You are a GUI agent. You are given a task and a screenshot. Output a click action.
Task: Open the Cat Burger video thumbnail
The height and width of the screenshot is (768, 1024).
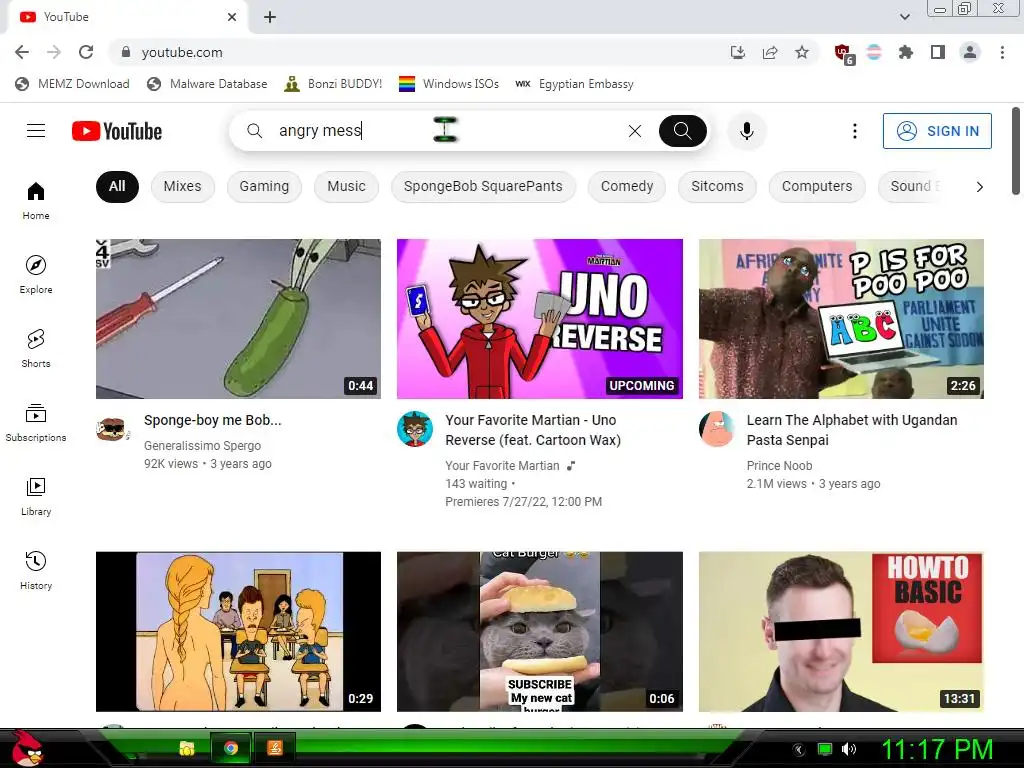click(539, 632)
